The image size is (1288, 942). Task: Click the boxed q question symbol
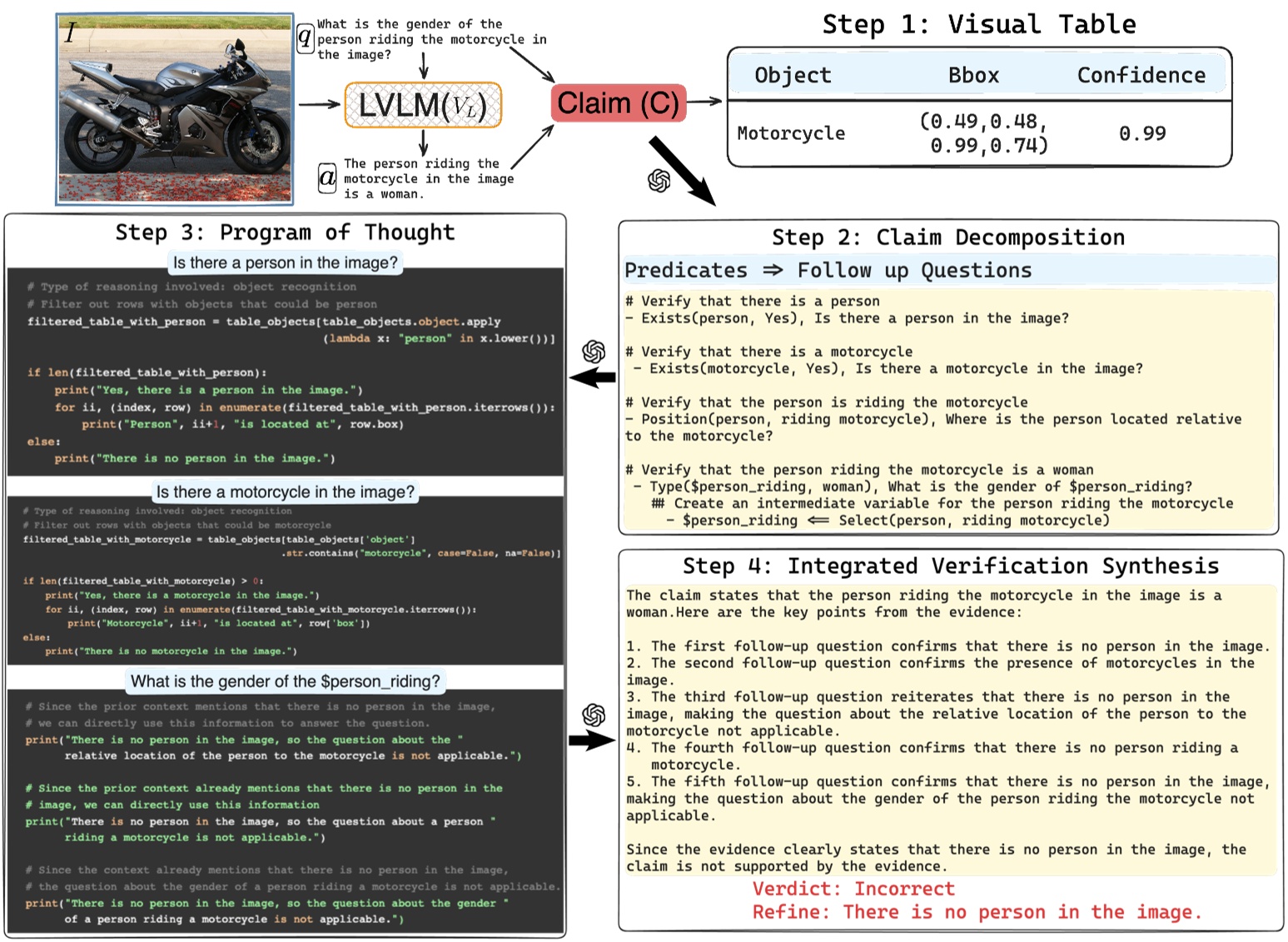306,37
